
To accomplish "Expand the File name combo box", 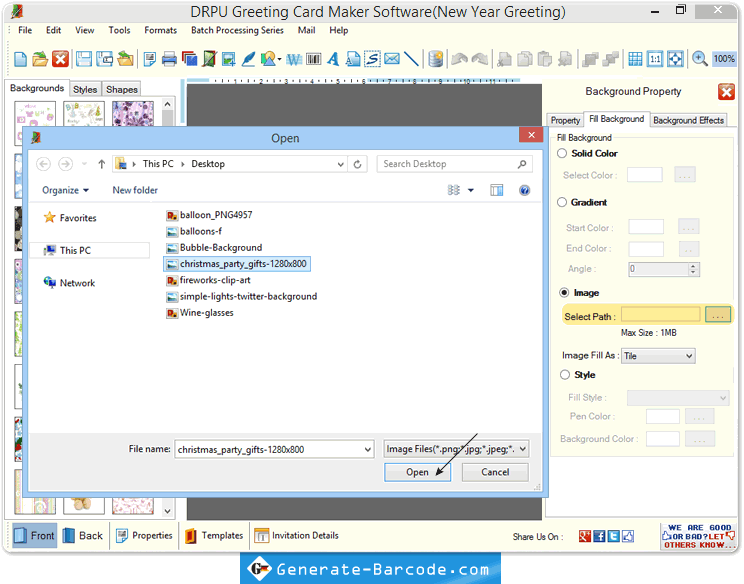I will click(367, 450).
